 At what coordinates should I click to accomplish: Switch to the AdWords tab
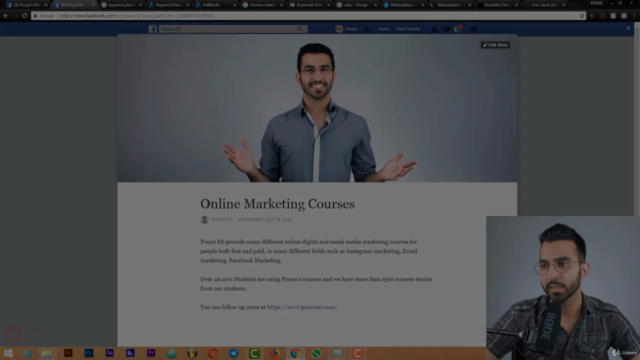(215, 5)
